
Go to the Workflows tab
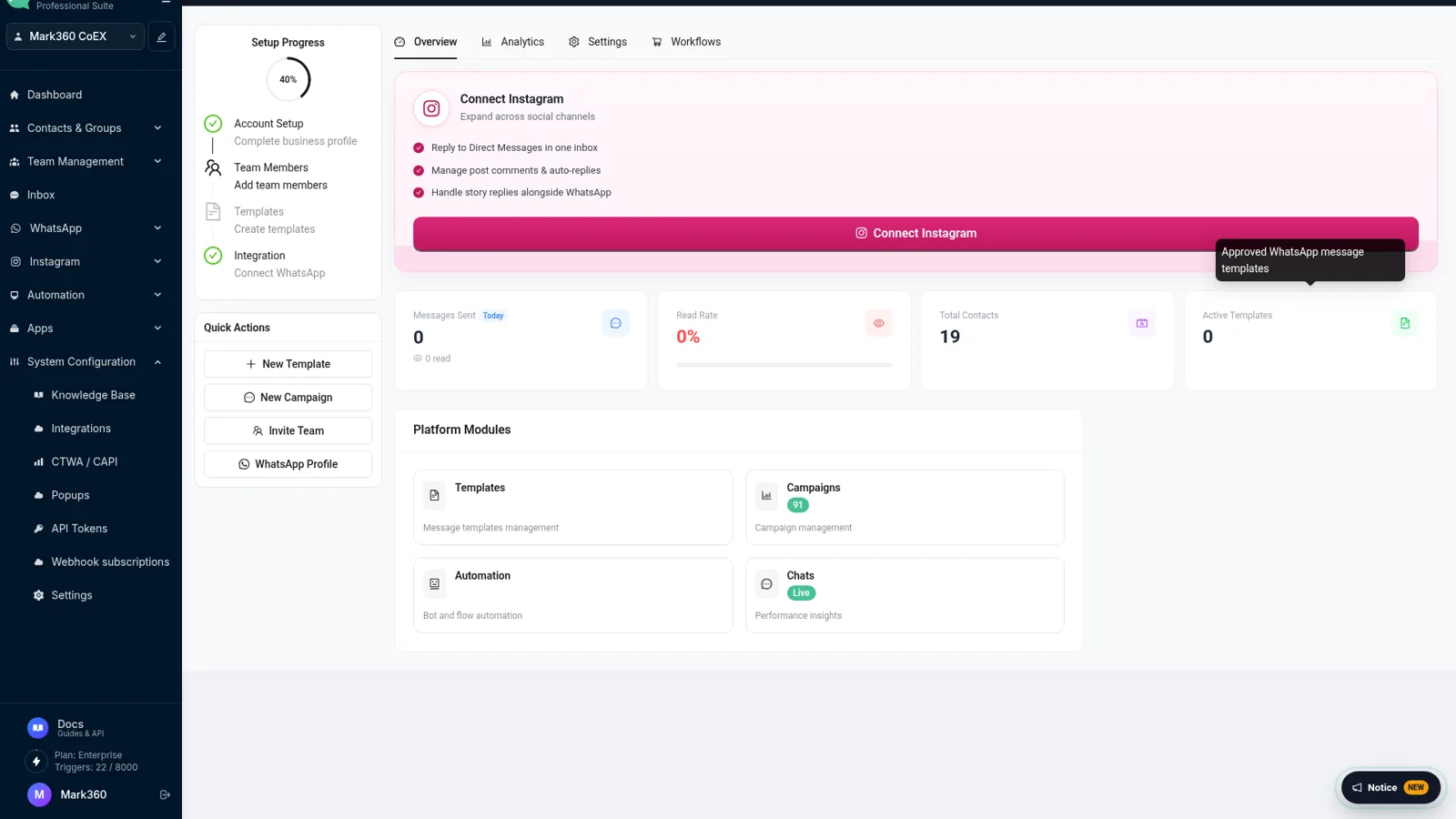click(x=686, y=42)
